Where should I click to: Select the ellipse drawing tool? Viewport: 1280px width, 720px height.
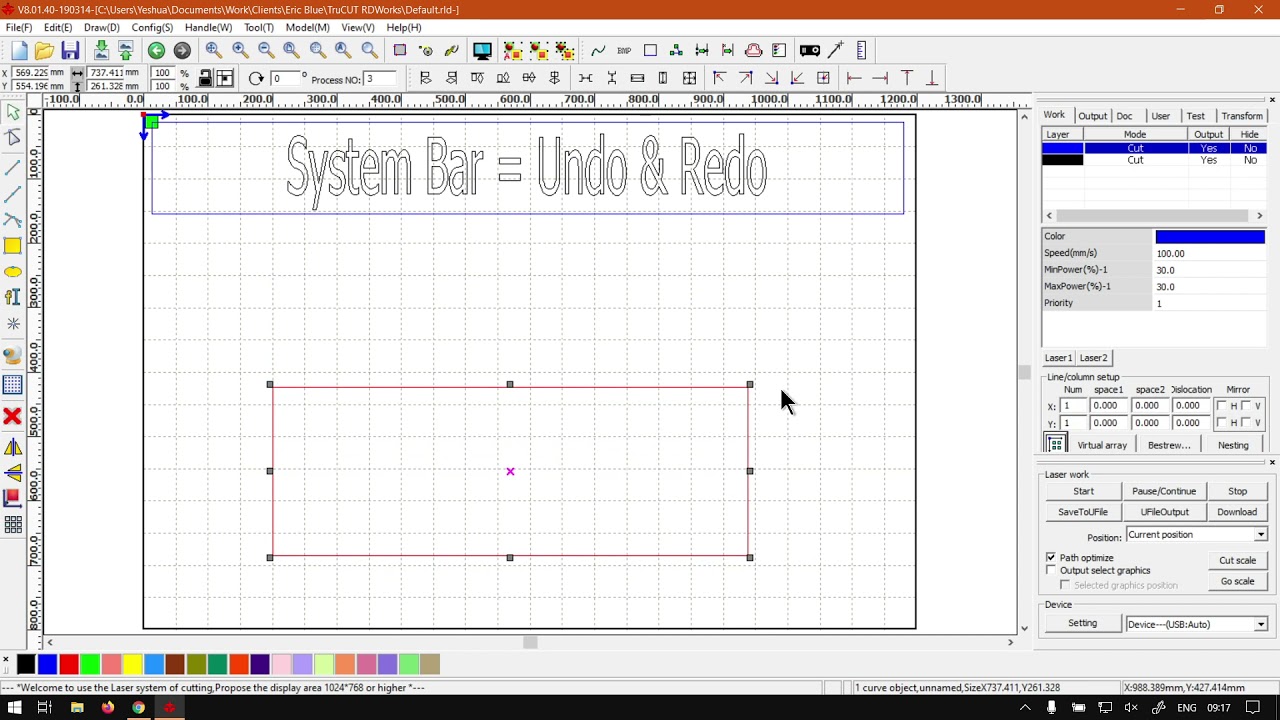pos(13,272)
